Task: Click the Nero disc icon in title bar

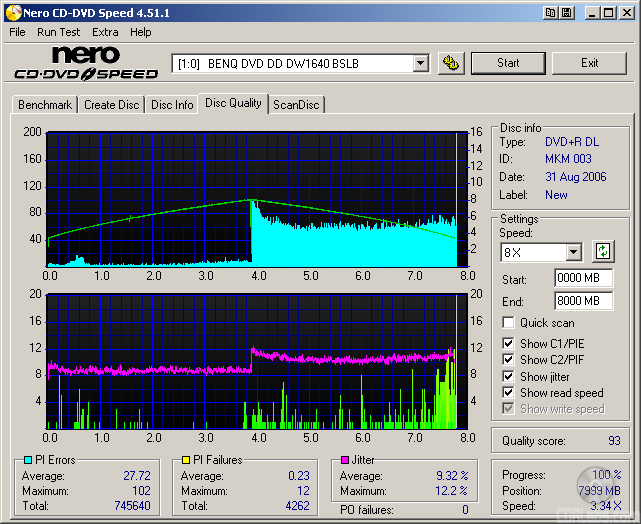Action: tap(12, 12)
